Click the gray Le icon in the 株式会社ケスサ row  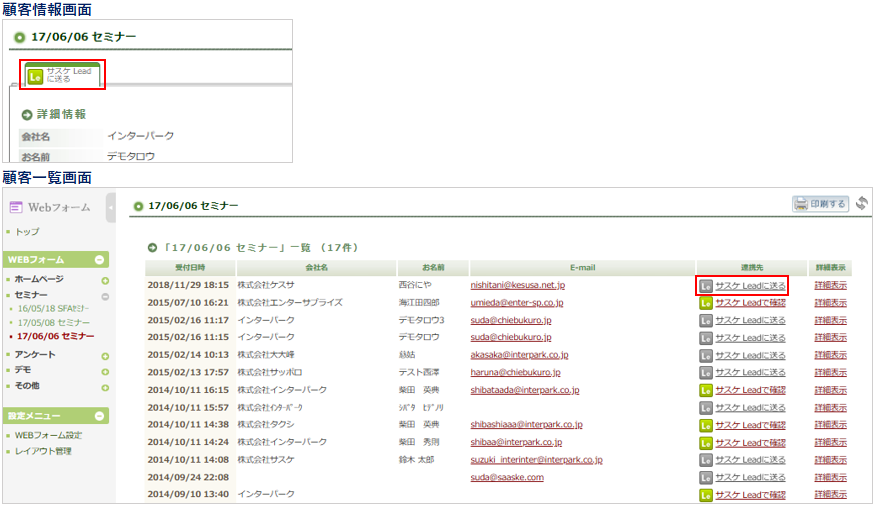(x=706, y=286)
